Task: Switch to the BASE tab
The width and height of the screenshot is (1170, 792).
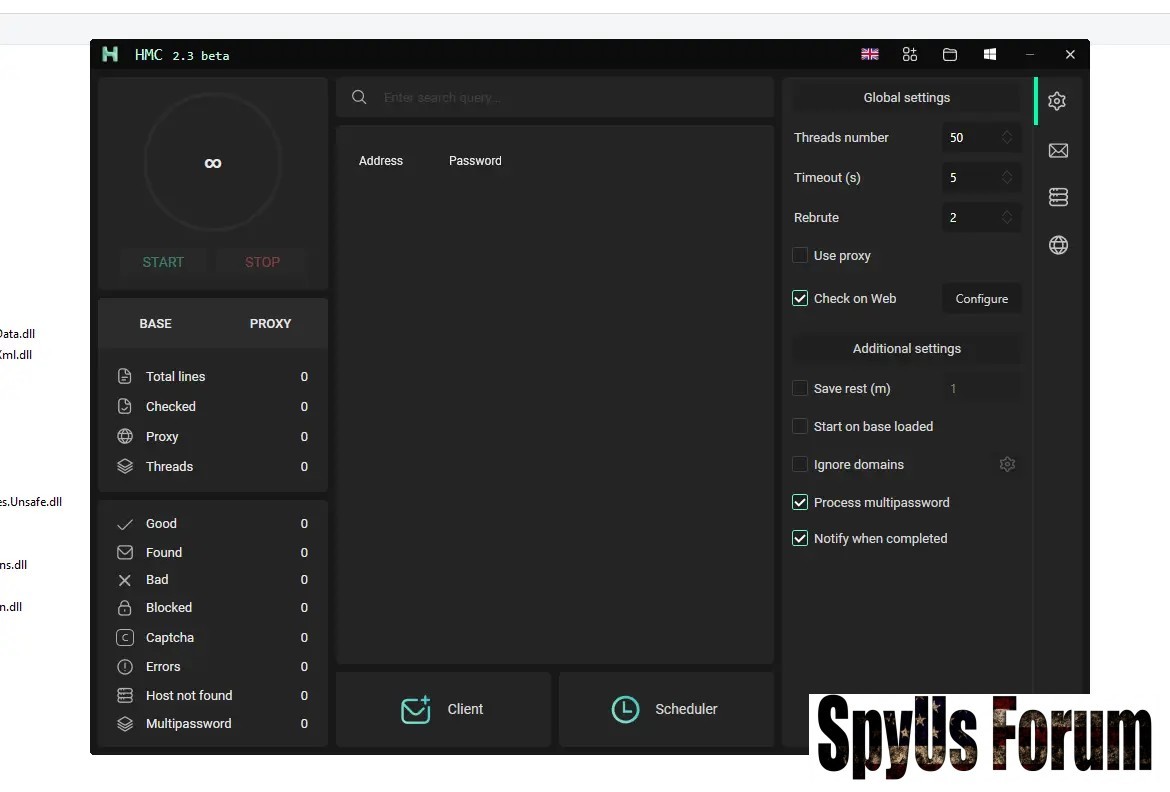Action: (155, 324)
